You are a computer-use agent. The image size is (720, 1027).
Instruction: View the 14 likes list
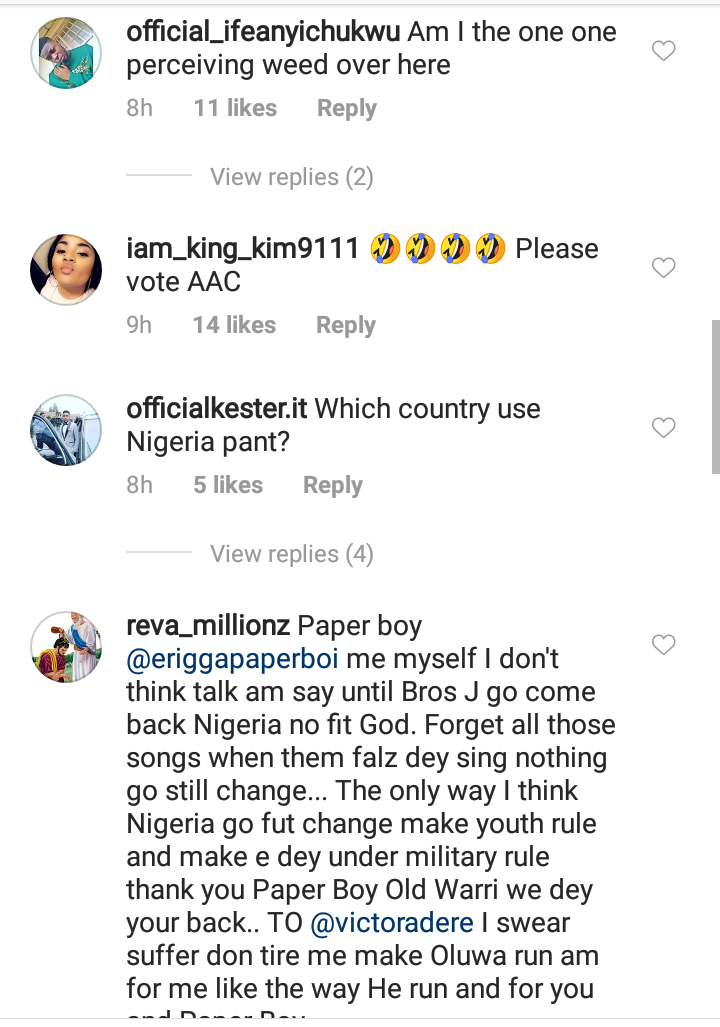[234, 325]
